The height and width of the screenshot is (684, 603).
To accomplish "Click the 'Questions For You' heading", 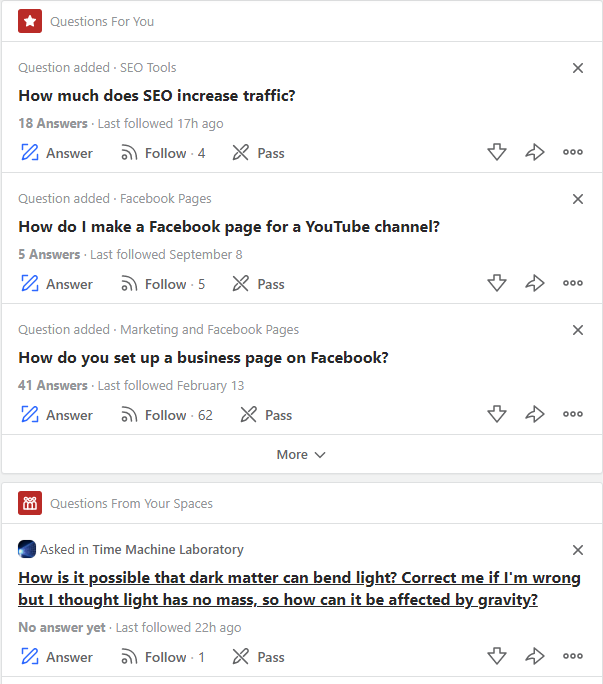I will click(x=102, y=21).
